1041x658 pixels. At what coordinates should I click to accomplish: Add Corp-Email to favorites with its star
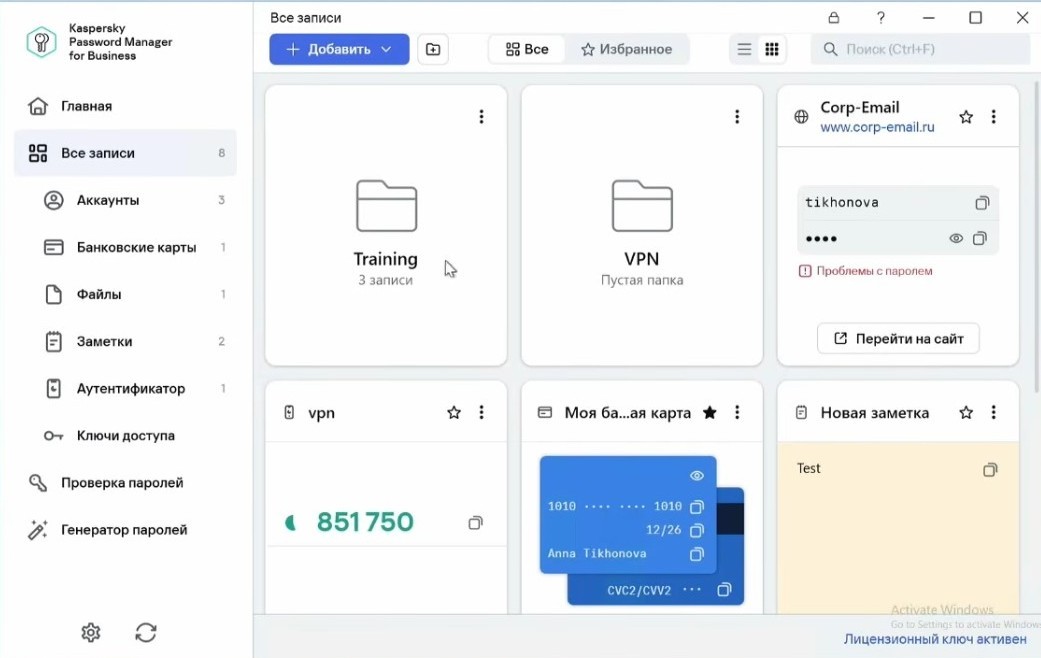(x=966, y=118)
